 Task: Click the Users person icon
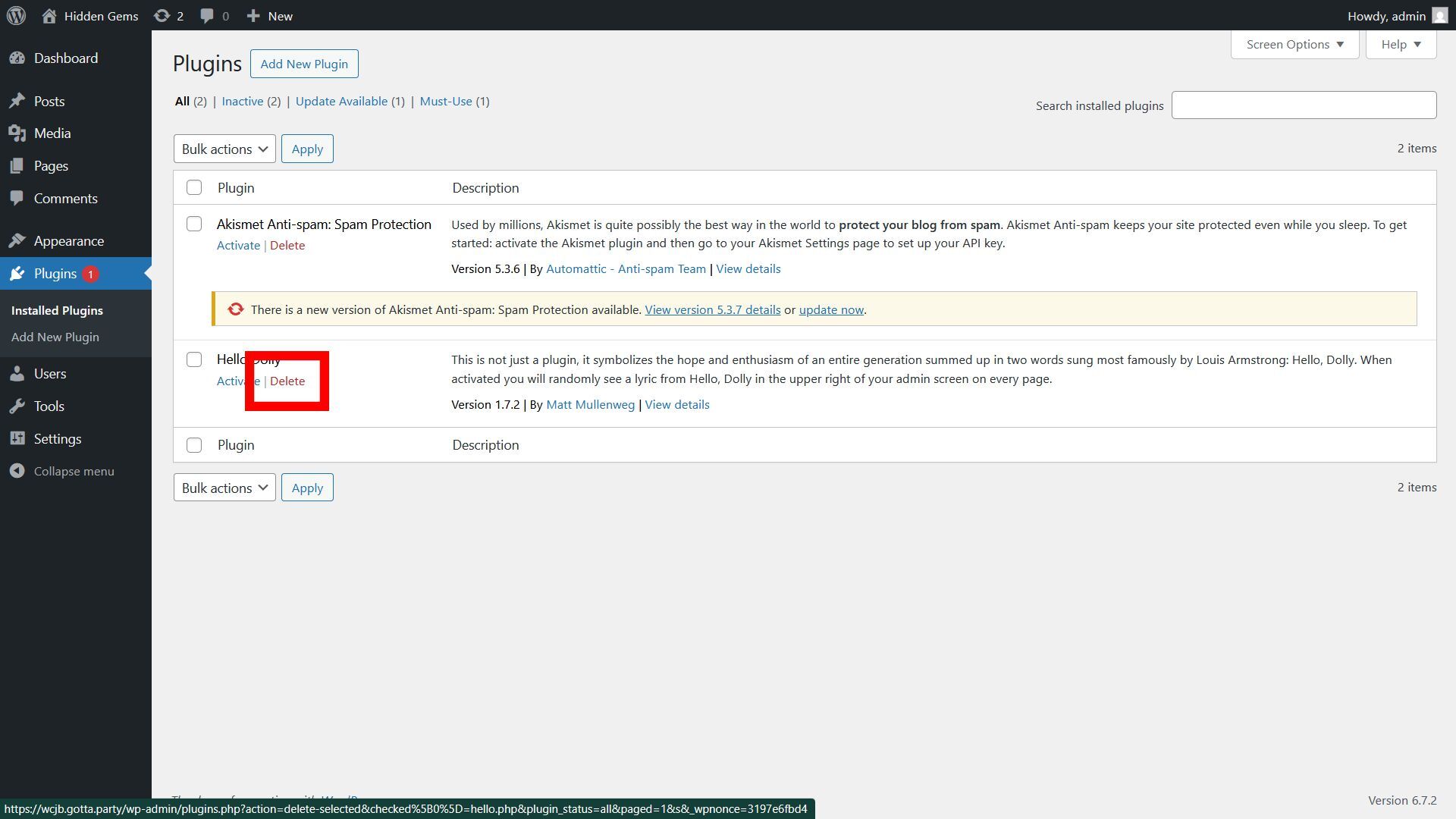(17, 374)
